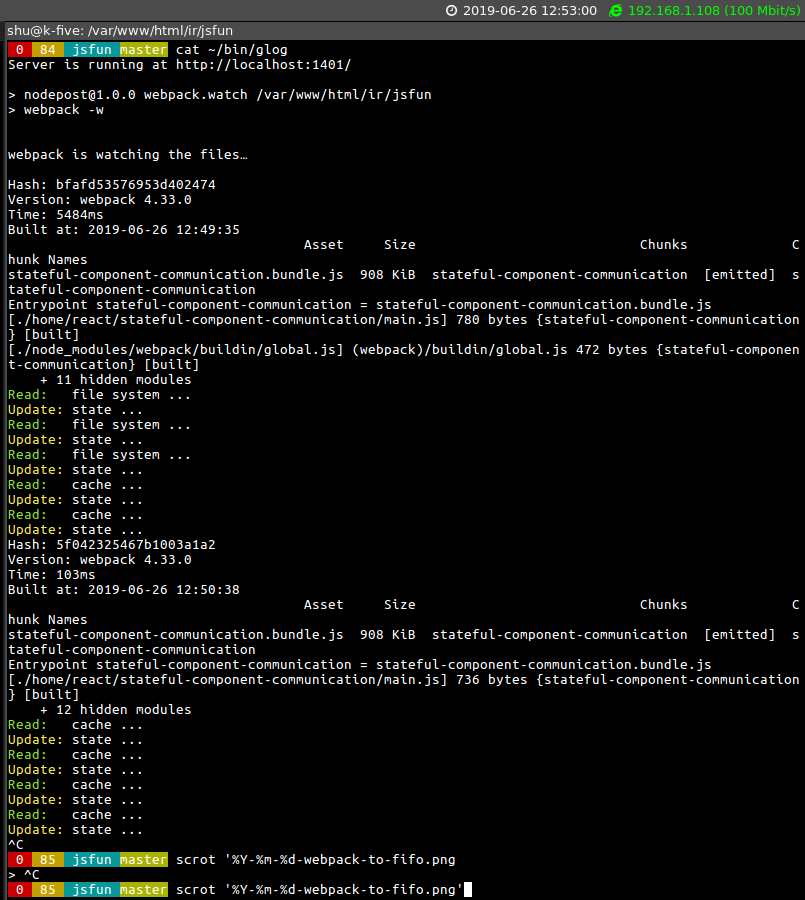The image size is (805, 900).
Task: Click the green master git branch segment
Action: pos(142,49)
